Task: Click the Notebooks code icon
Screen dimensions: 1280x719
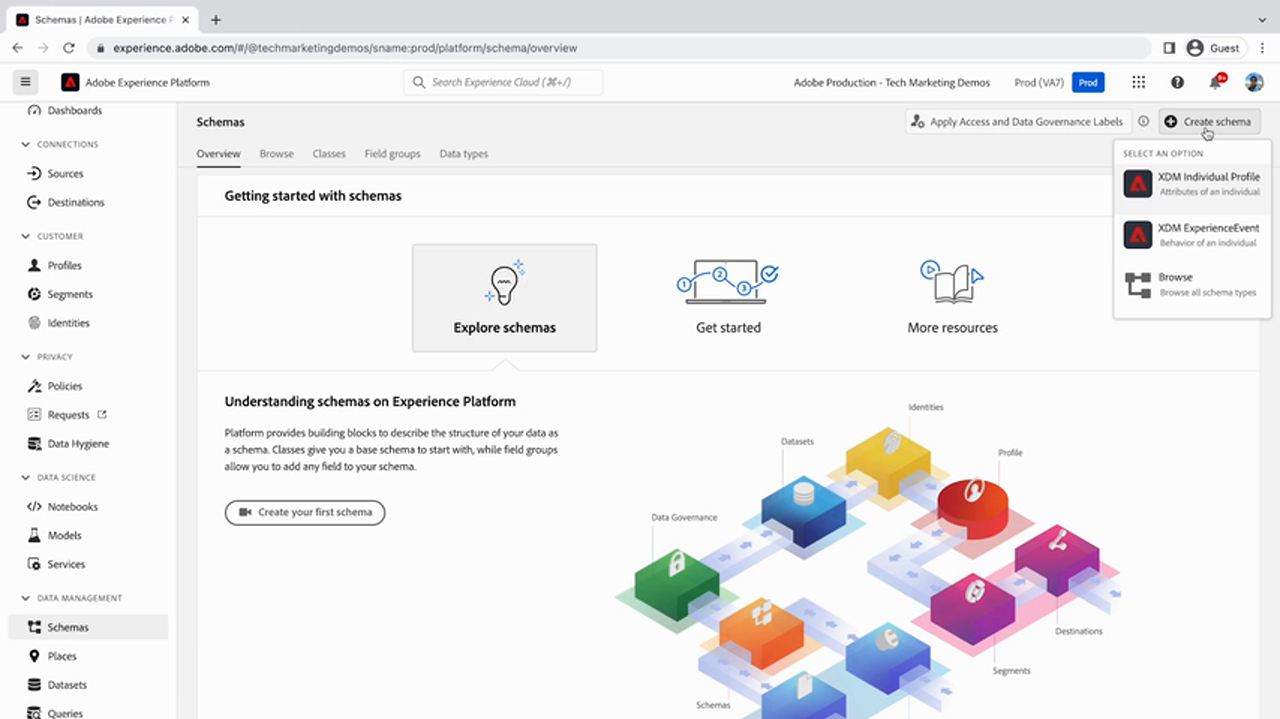Action: coord(34,507)
